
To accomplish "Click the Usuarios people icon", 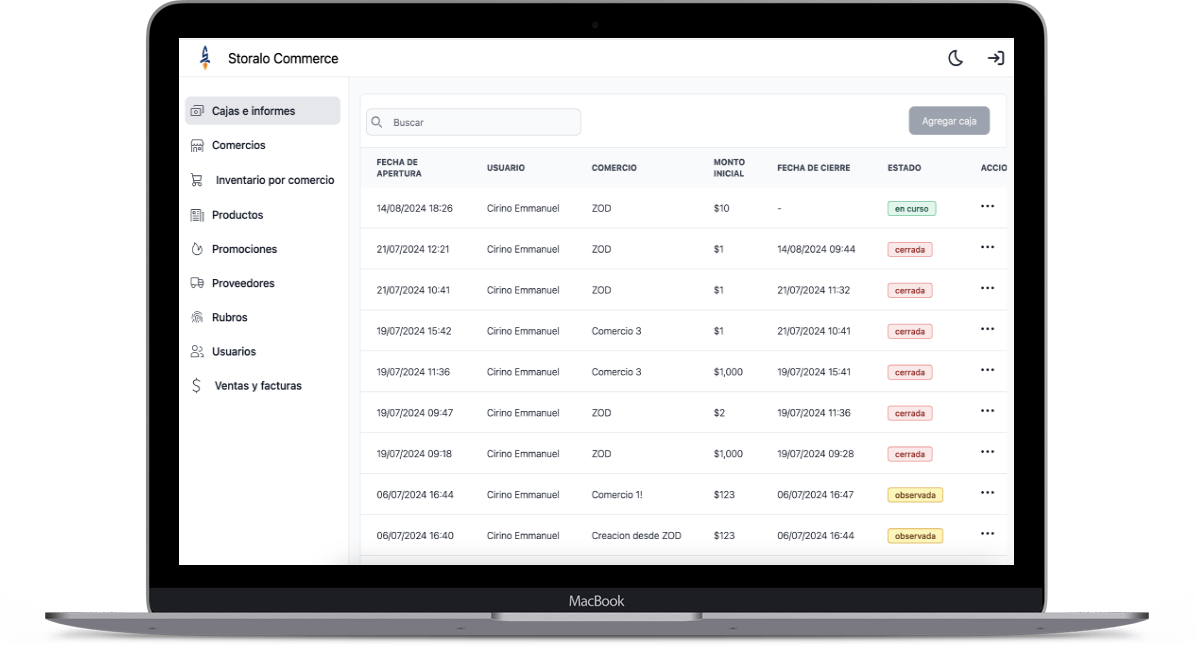I will pos(197,352).
